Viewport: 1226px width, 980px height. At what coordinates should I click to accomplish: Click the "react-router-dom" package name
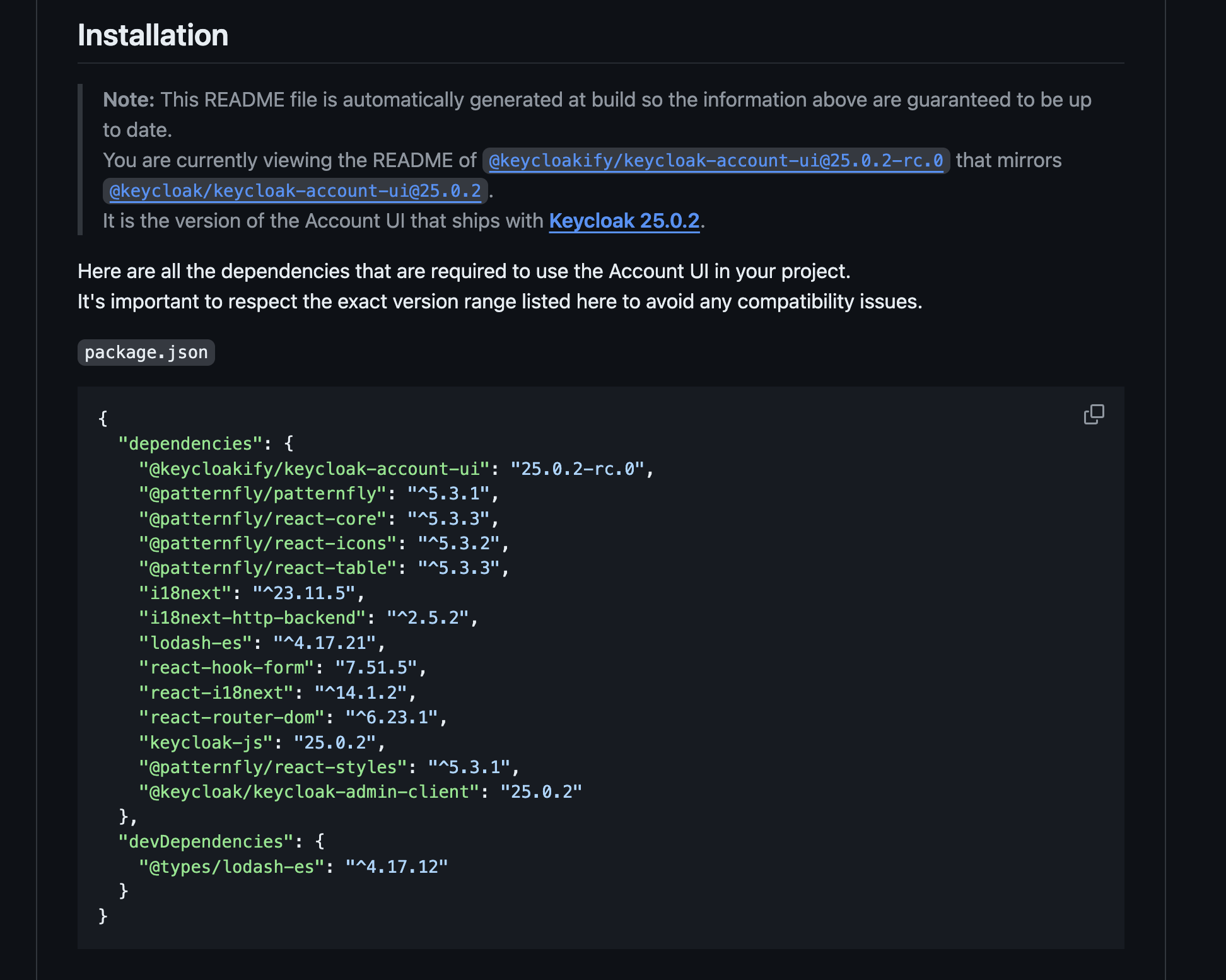click(x=231, y=718)
